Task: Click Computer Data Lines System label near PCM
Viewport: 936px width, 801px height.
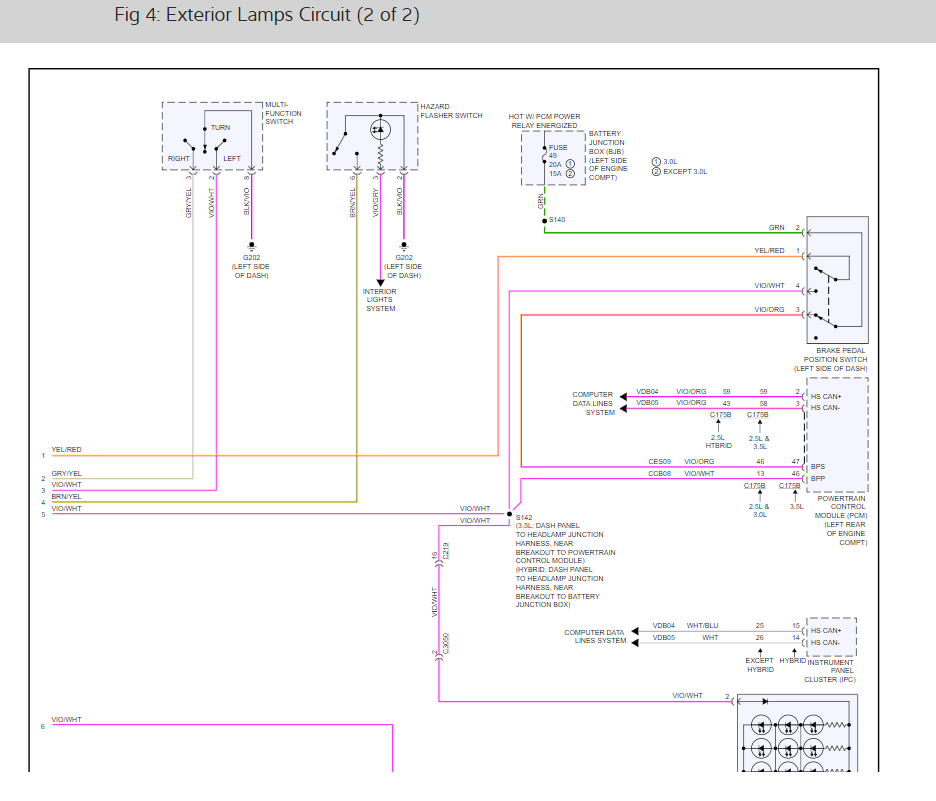Action: [593, 403]
